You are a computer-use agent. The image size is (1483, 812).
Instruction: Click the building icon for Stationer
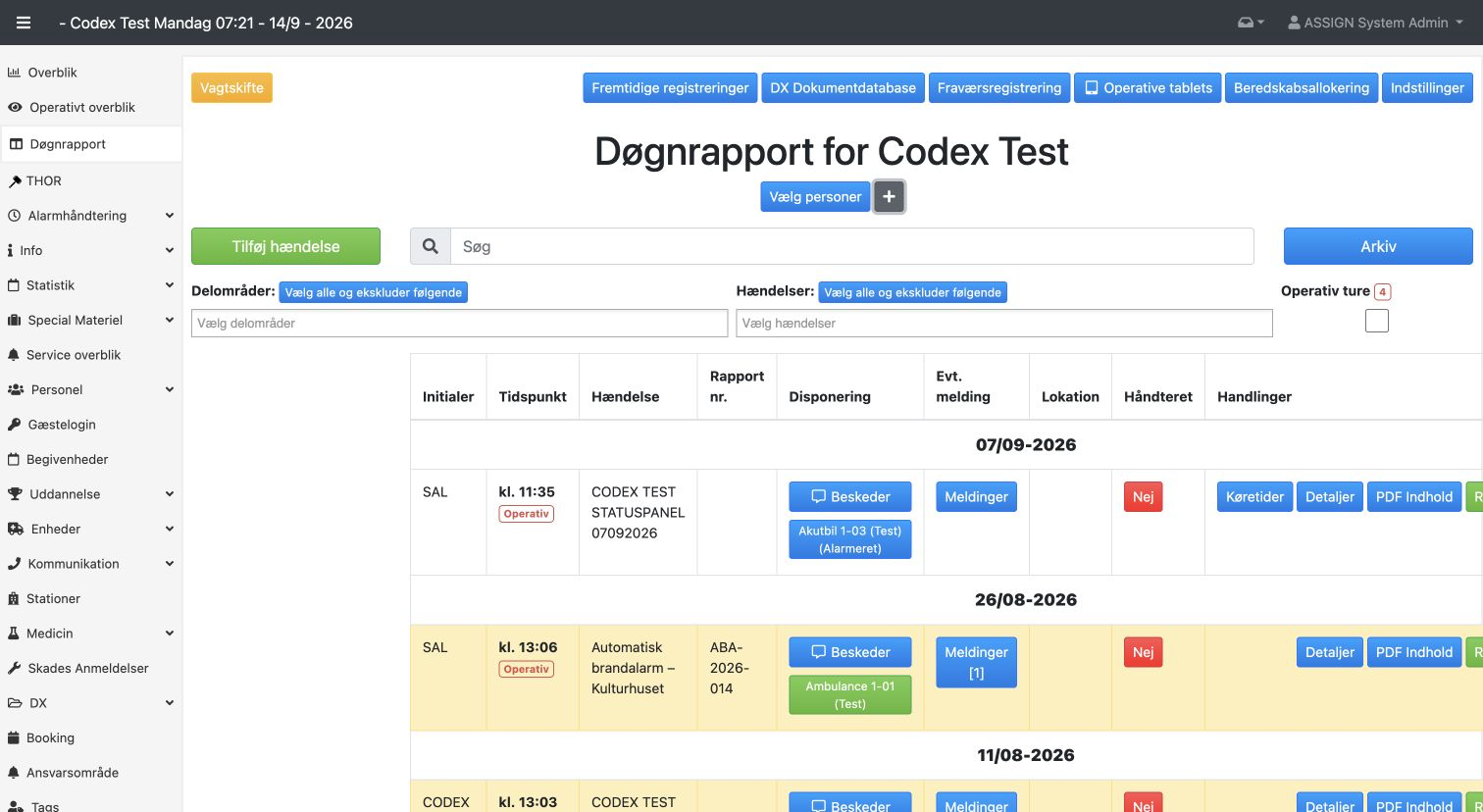tap(14, 599)
